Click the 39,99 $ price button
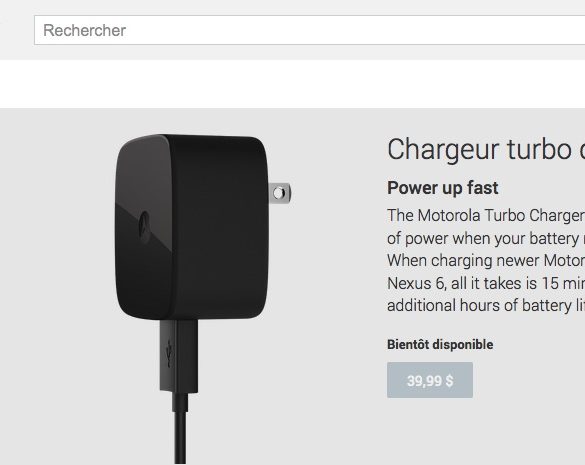This screenshot has width=585, height=465. pos(430,380)
